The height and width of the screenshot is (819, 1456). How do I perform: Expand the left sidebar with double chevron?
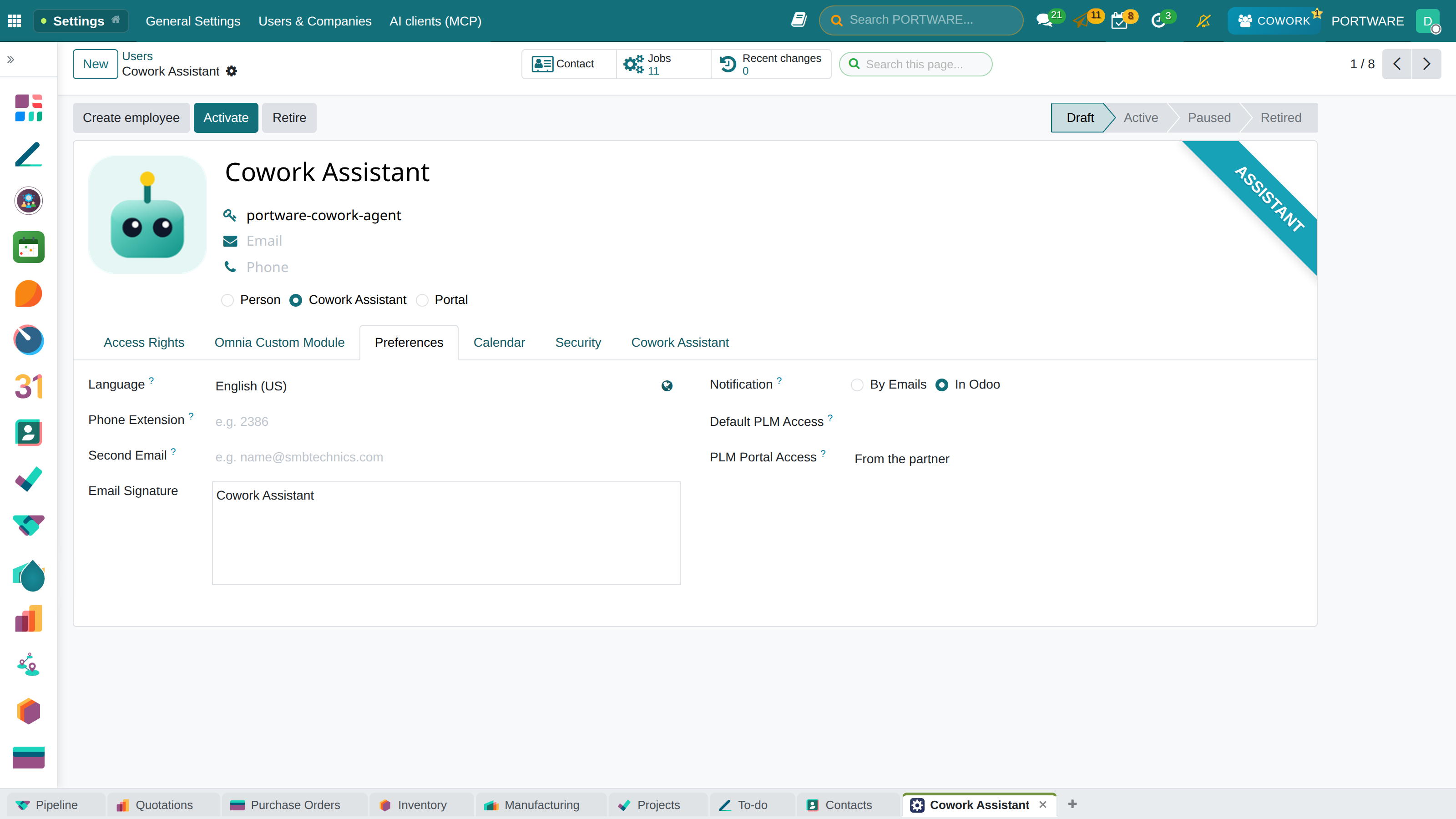pyautogui.click(x=11, y=59)
